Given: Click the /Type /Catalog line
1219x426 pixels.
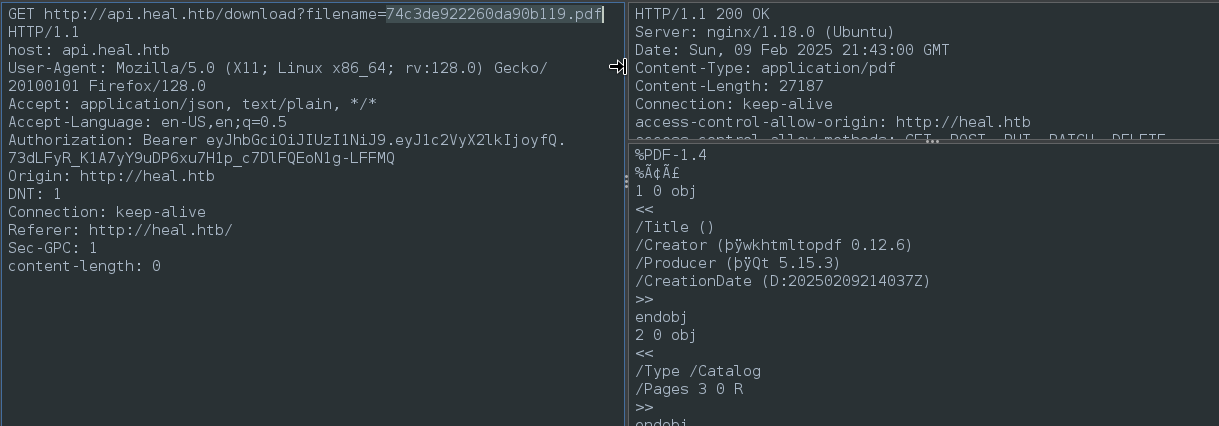Looking at the screenshot, I should pyautogui.click(x=698, y=371).
